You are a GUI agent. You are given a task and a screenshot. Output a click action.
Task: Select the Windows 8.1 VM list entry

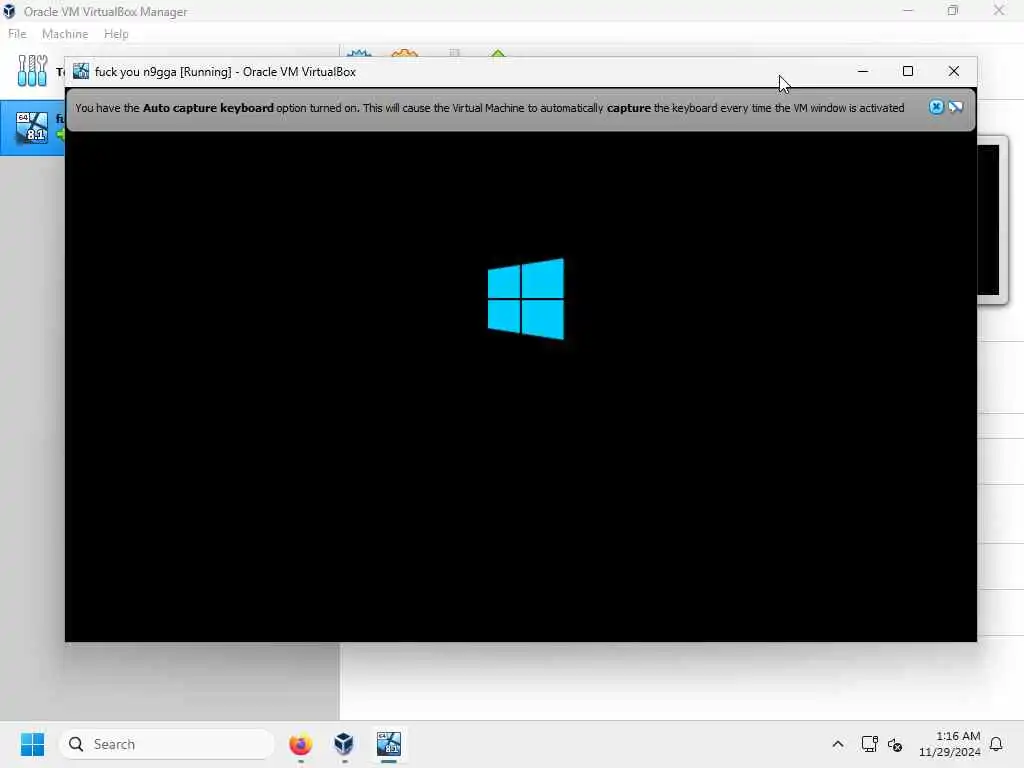[33, 127]
